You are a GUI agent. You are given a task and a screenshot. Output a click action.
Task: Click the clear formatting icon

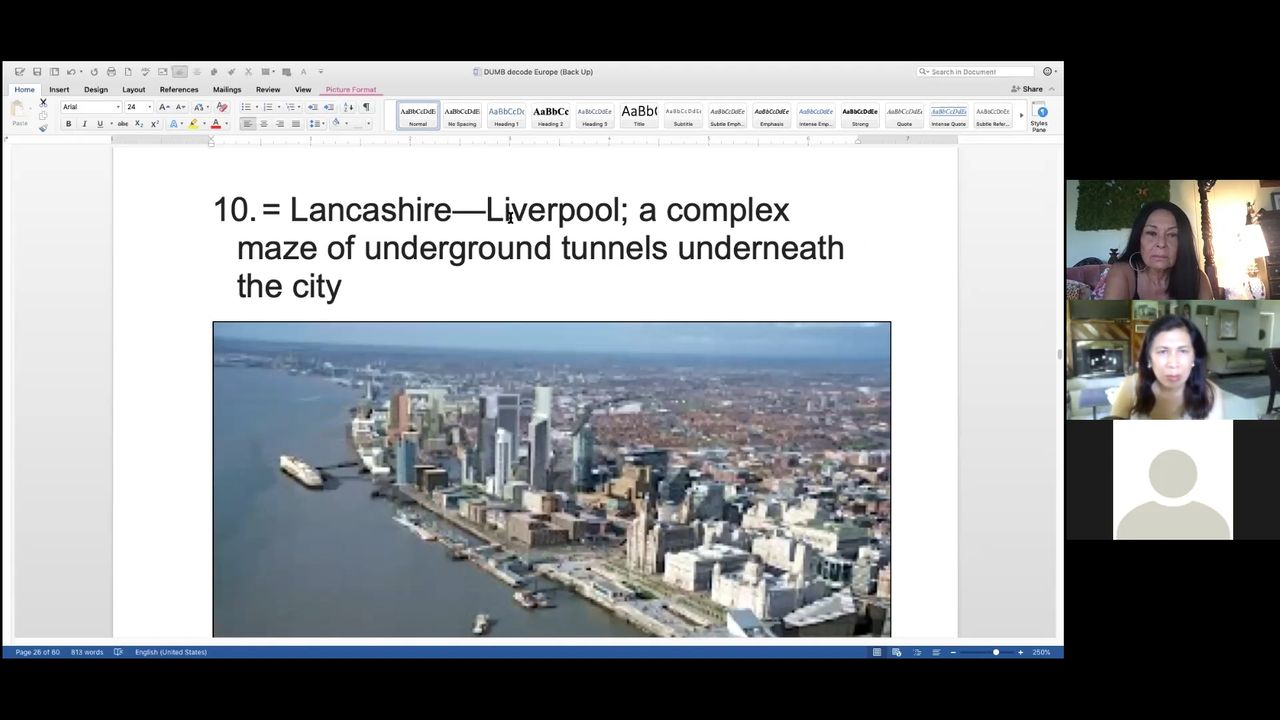coord(222,107)
